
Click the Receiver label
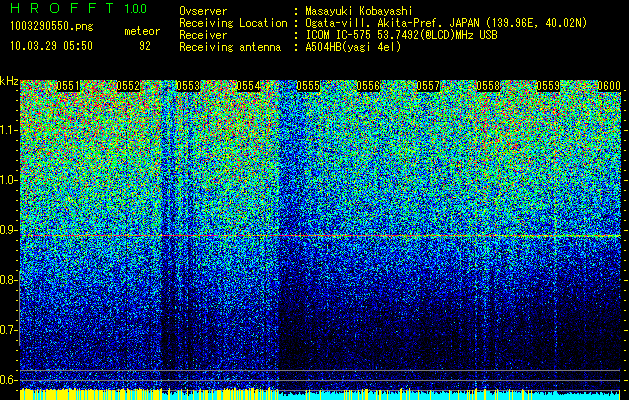pyautogui.click(x=203, y=35)
